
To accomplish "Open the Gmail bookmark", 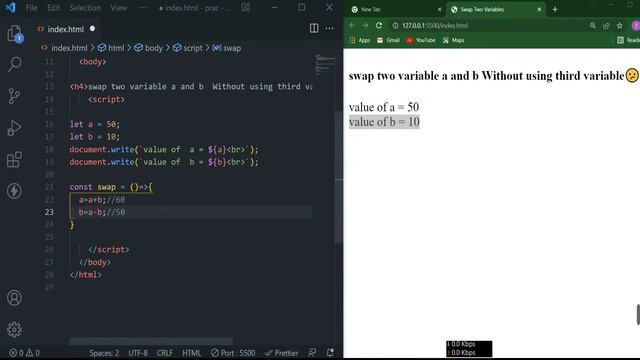I will (388, 40).
